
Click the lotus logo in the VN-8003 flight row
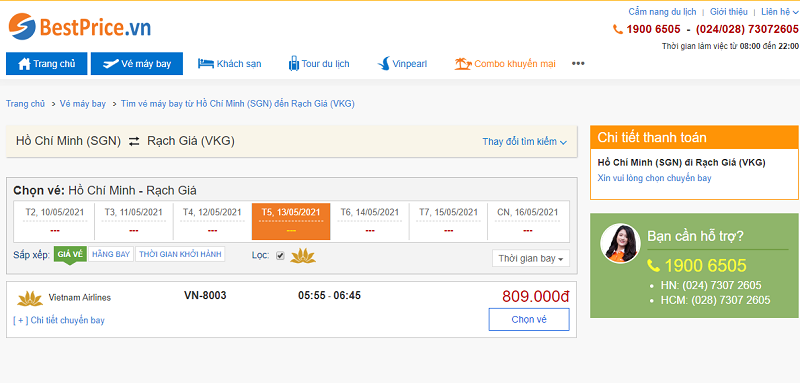30,298
